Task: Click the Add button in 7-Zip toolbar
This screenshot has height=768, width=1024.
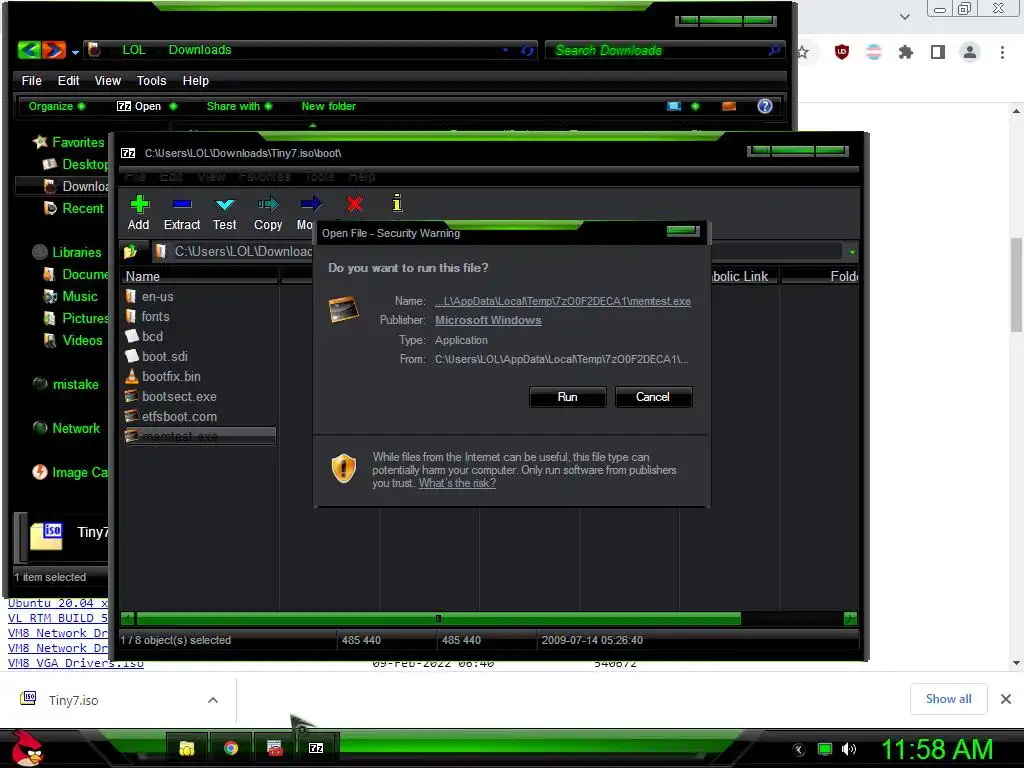Action: (x=138, y=213)
